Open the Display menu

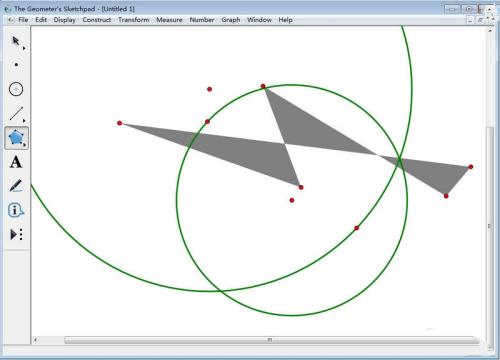pyautogui.click(x=65, y=20)
